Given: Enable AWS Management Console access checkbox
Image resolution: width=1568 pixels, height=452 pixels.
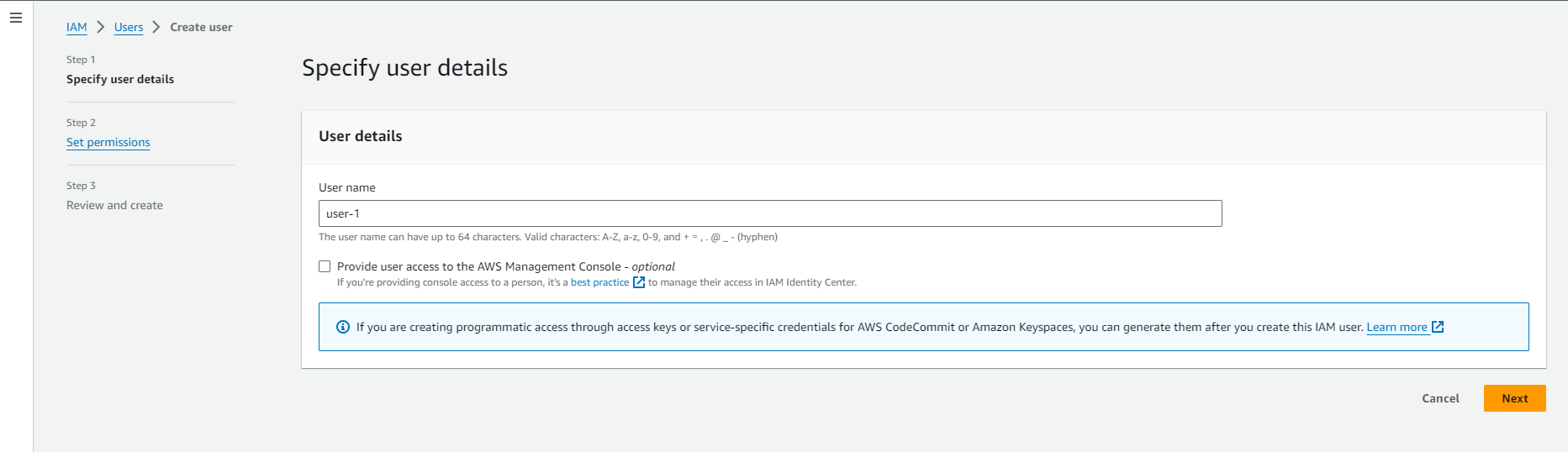Looking at the screenshot, I should [x=325, y=266].
